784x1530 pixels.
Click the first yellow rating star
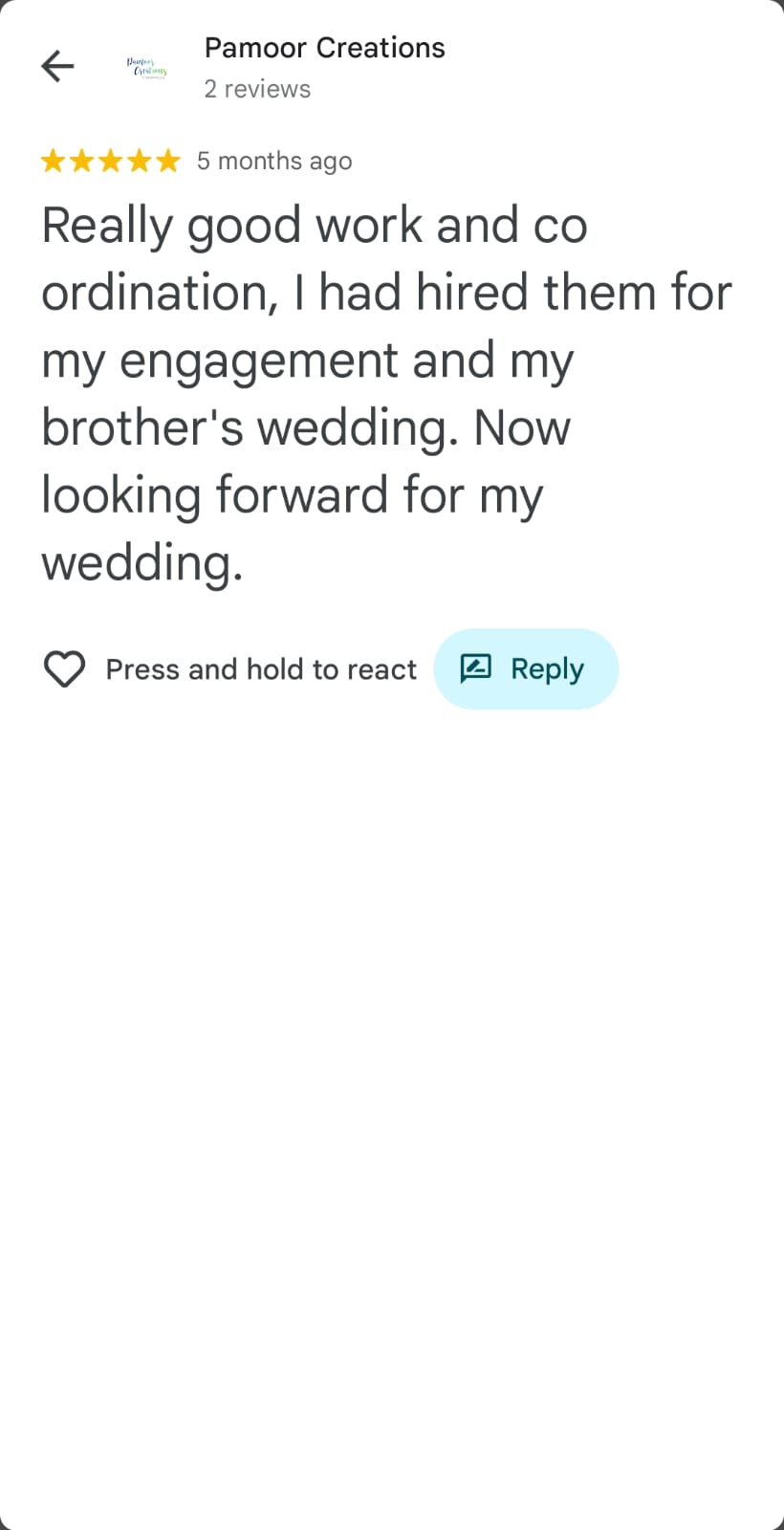click(53, 161)
